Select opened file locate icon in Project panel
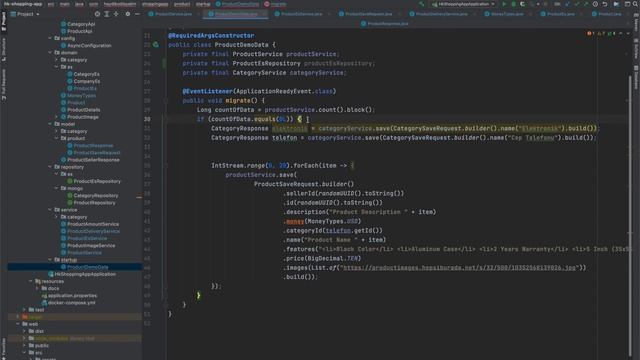This screenshot has height=360, width=640. [x=97, y=14]
